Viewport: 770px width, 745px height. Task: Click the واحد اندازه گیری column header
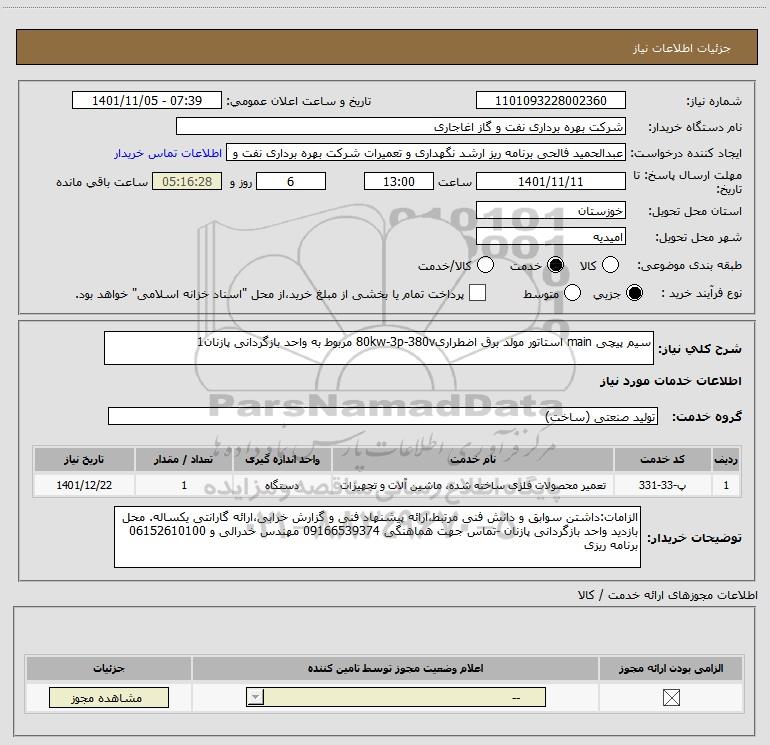coord(282,459)
